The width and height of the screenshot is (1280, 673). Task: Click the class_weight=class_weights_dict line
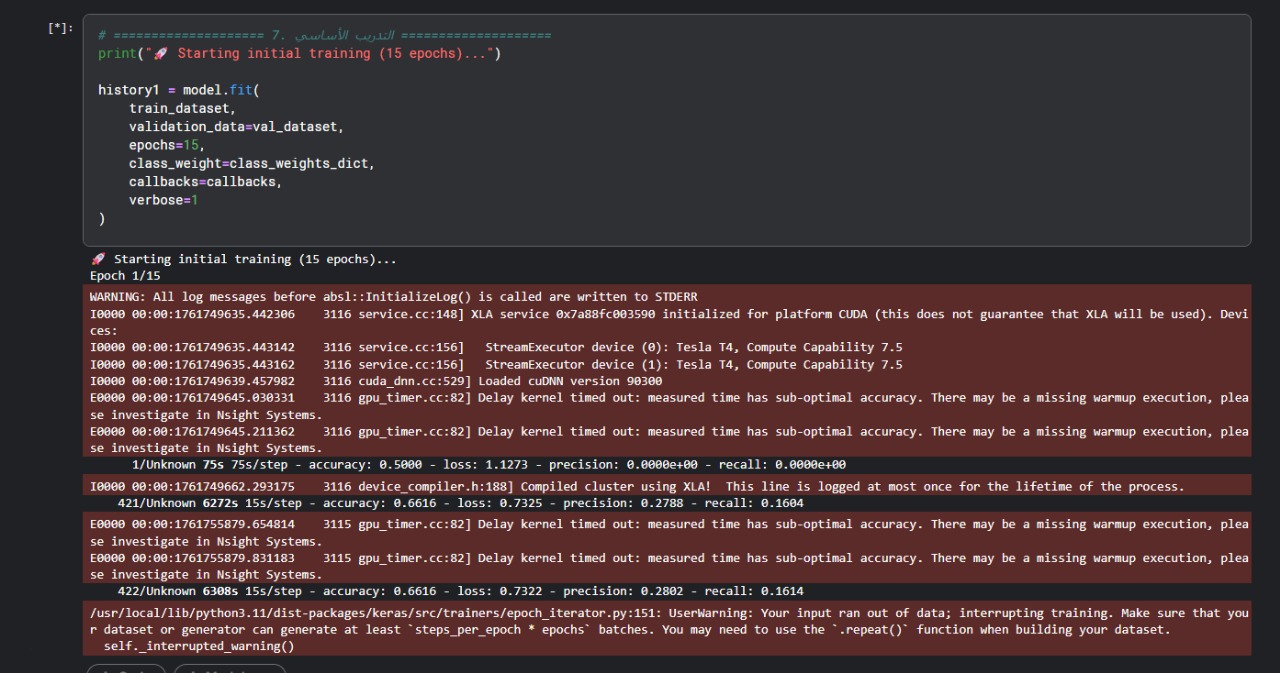[251, 163]
